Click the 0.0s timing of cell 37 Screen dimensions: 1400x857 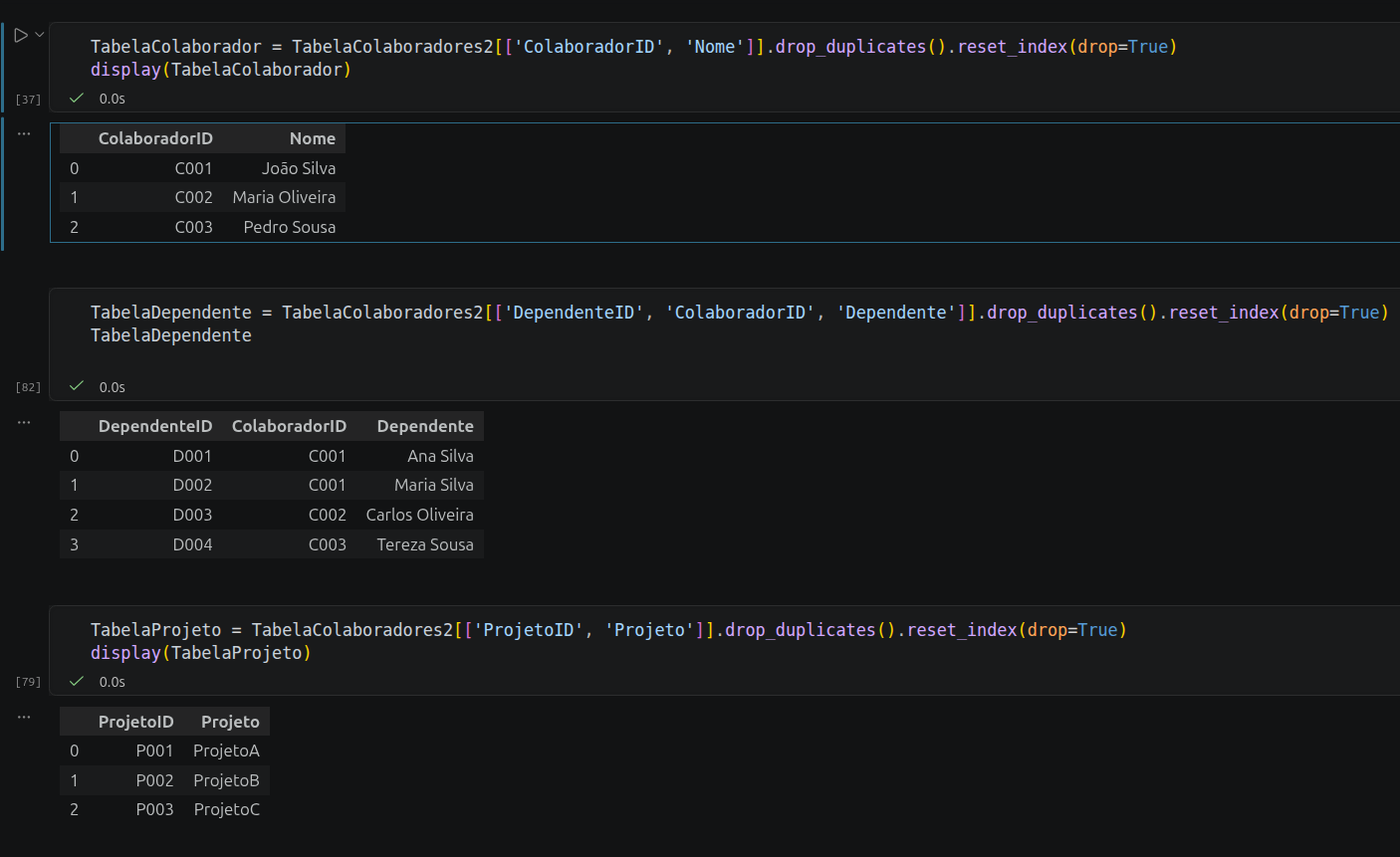pos(113,99)
